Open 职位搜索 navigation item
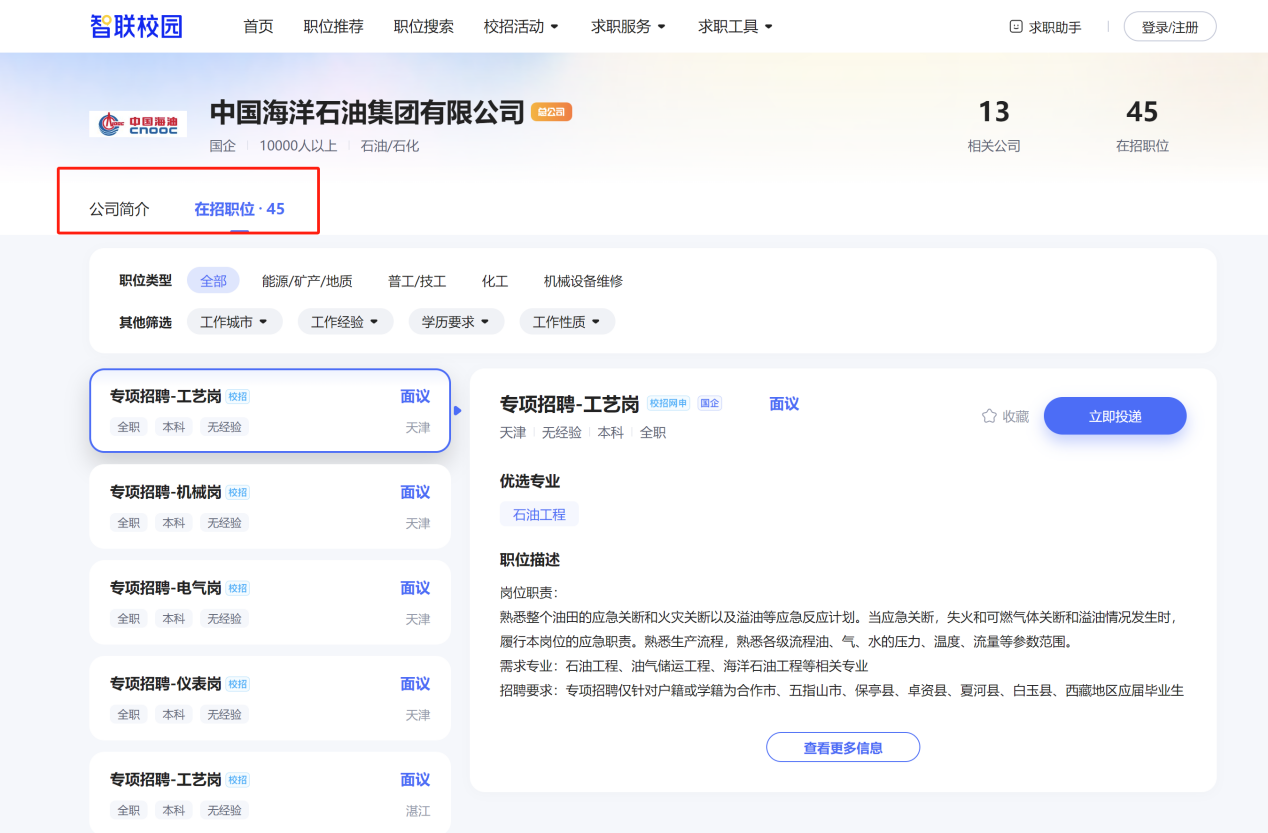 [x=424, y=27]
